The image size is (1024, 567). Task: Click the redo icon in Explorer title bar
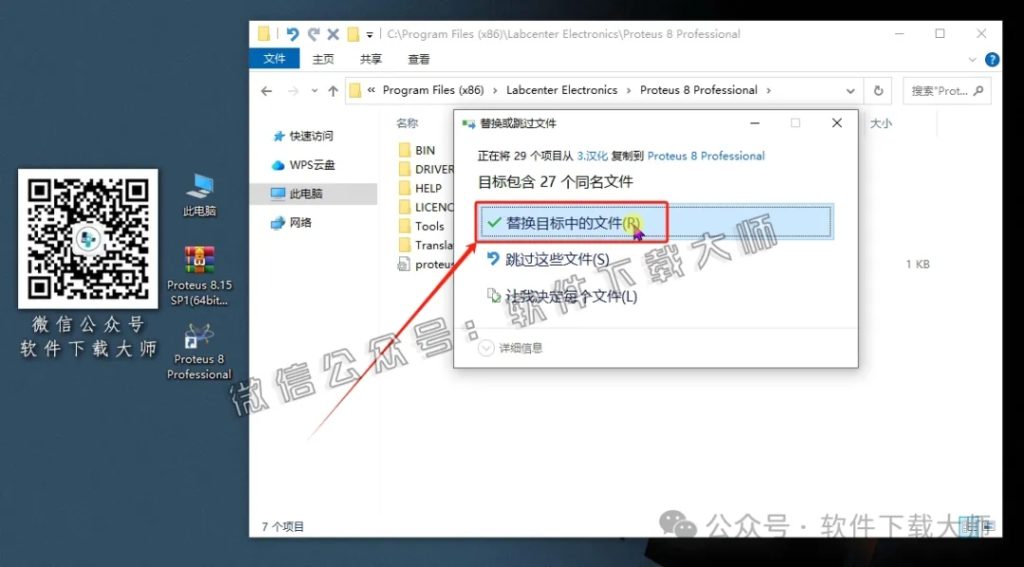313,34
